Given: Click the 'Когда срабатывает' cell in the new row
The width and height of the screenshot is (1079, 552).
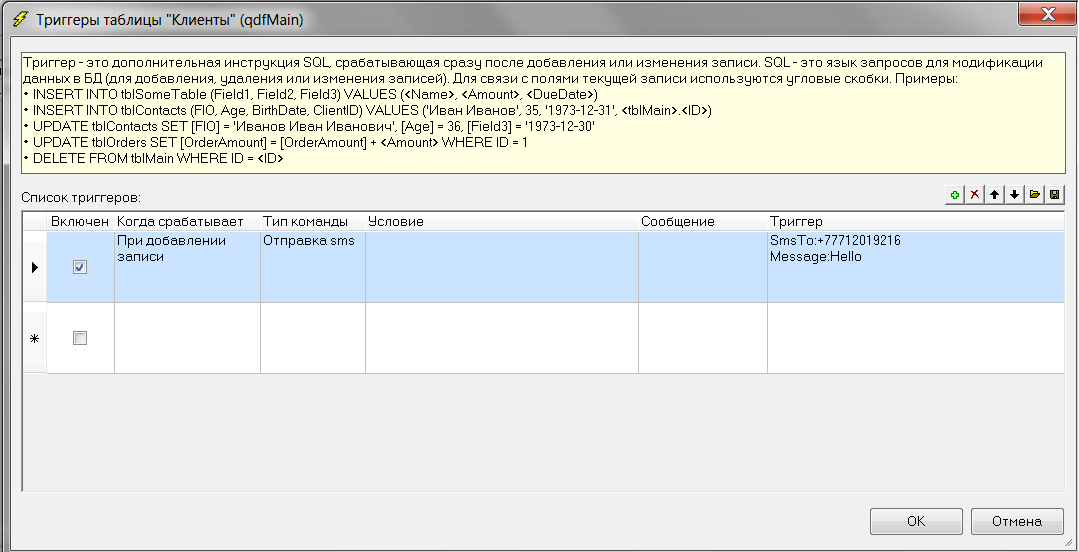Looking at the screenshot, I should click(187, 338).
